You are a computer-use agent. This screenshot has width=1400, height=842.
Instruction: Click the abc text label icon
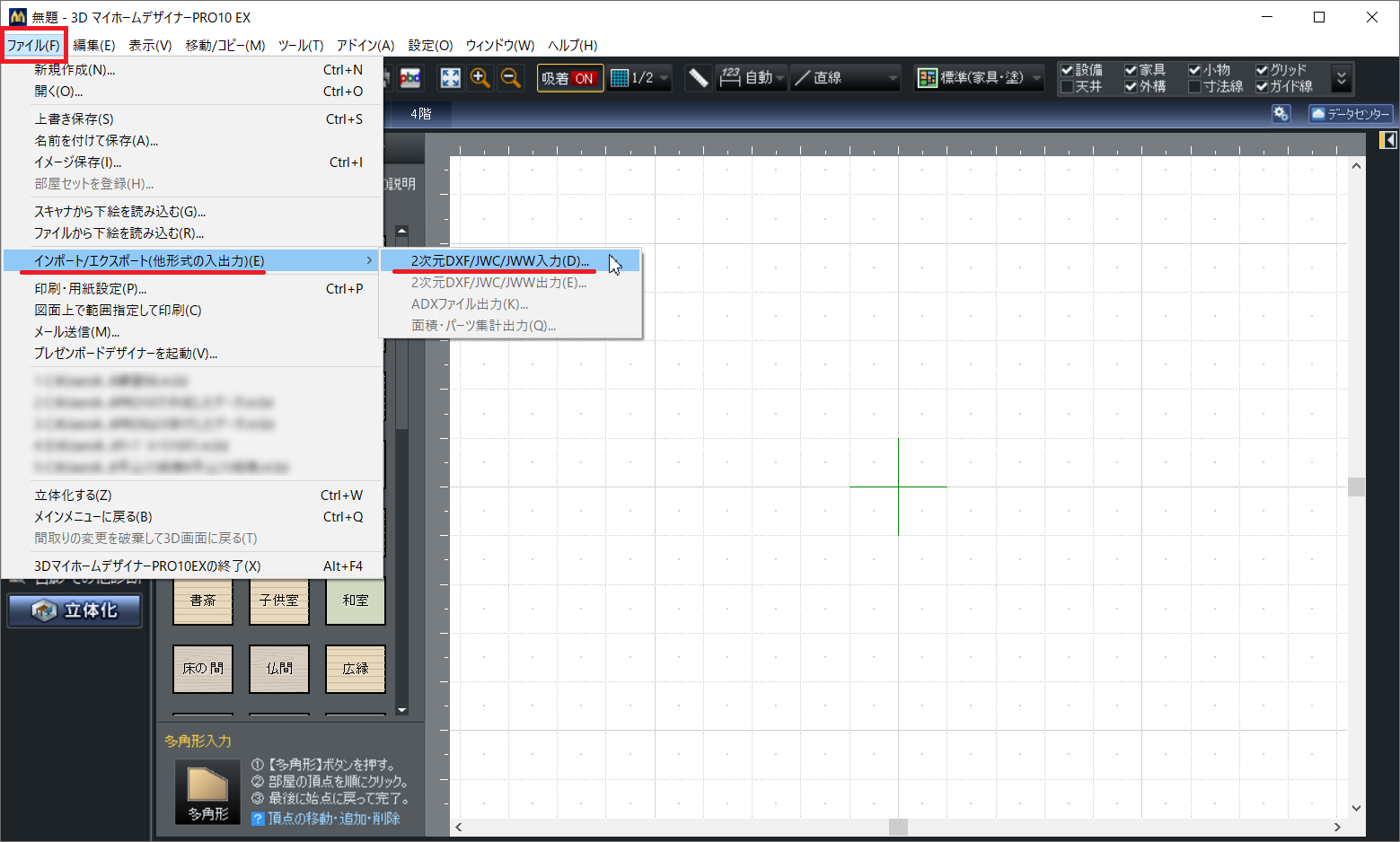coord(410,78)
